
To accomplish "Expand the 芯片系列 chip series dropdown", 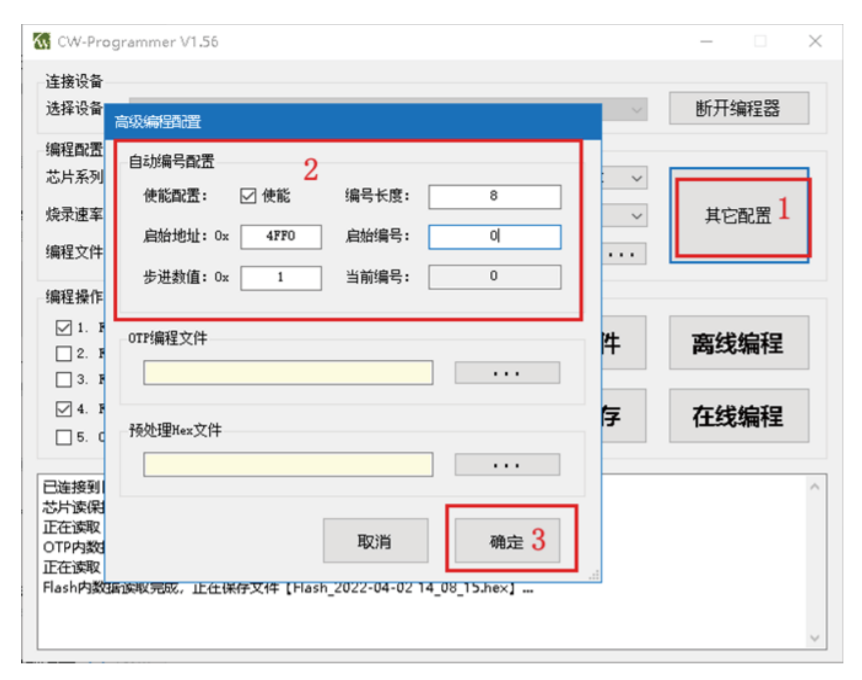I will coord(637,178).
